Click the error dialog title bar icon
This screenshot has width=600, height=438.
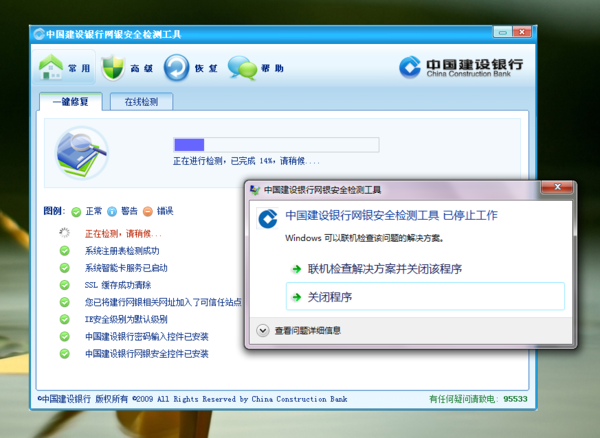tap(255, 190)
